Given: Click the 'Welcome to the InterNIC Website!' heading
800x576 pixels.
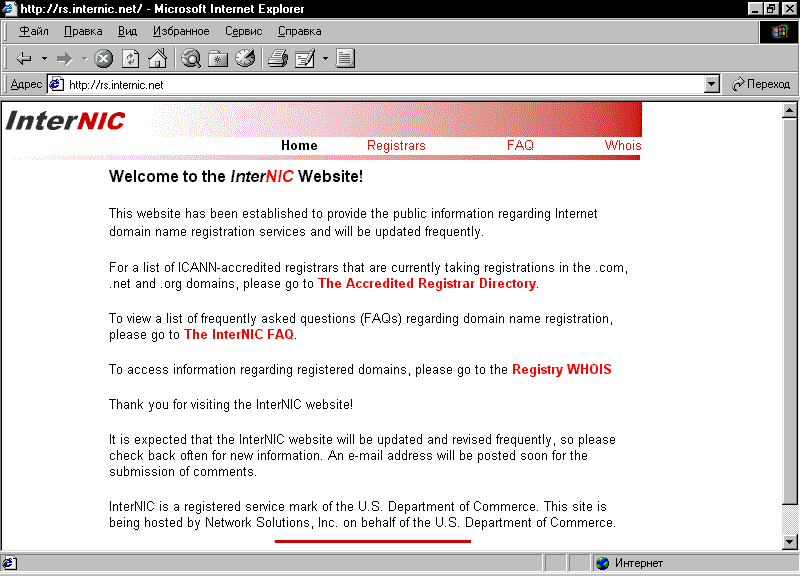Looking at the screenshot, I should 236,177.
